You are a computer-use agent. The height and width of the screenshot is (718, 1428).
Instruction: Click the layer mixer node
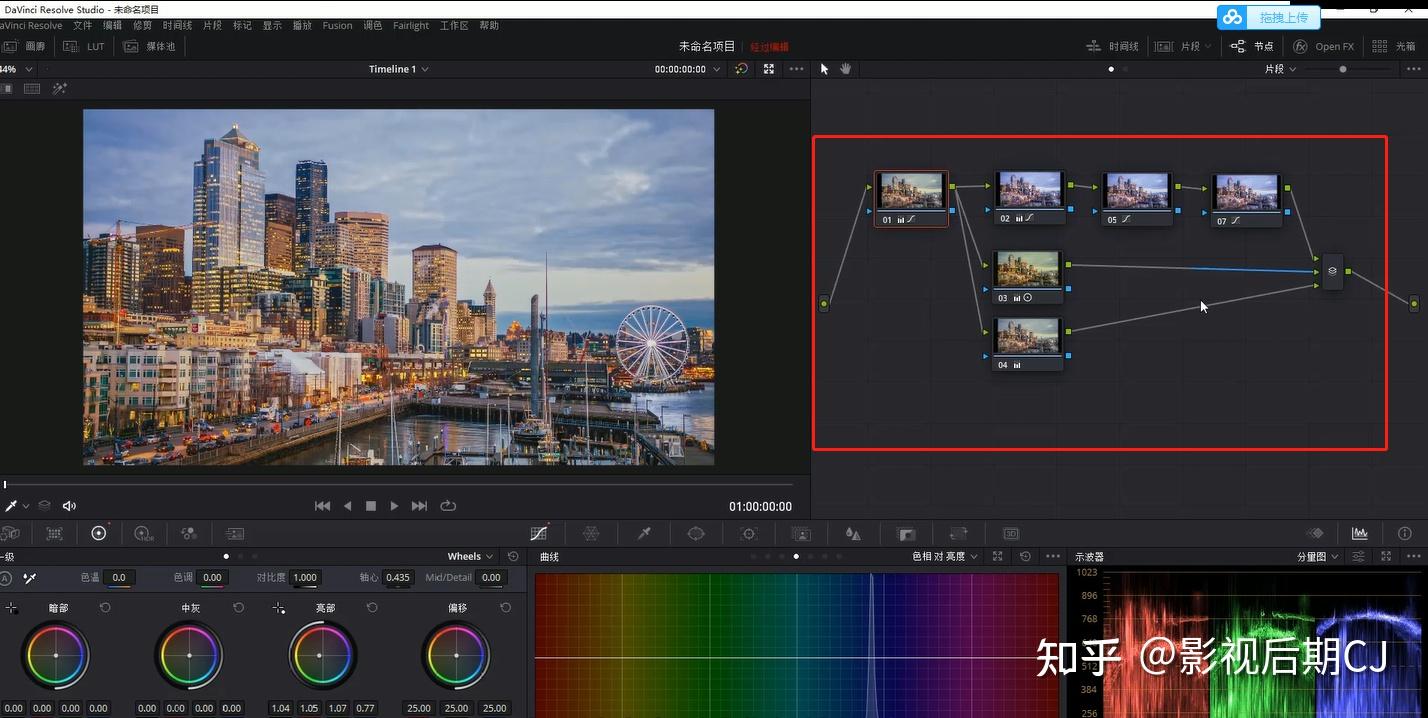[1332, 271]
